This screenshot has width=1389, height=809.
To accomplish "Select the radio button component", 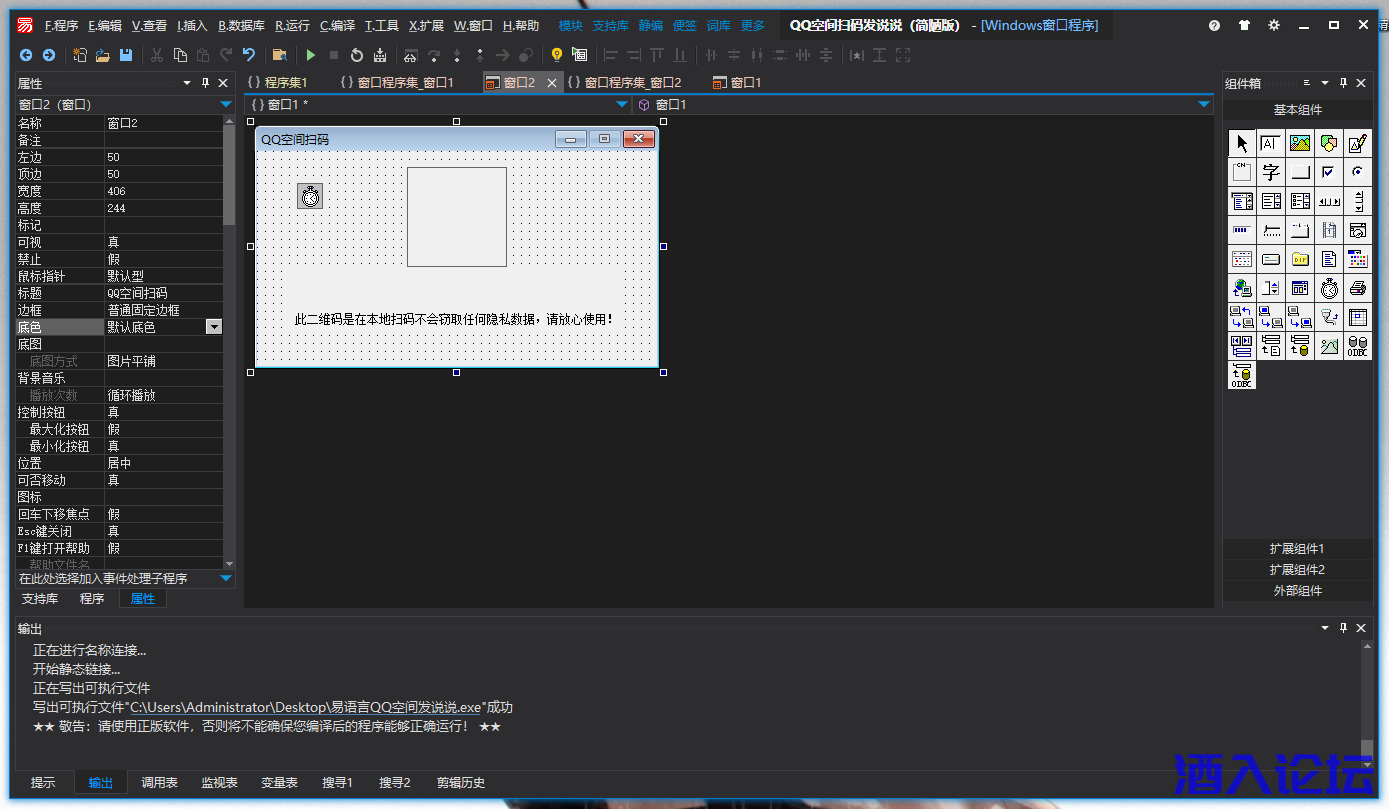I will [1357, 171].
